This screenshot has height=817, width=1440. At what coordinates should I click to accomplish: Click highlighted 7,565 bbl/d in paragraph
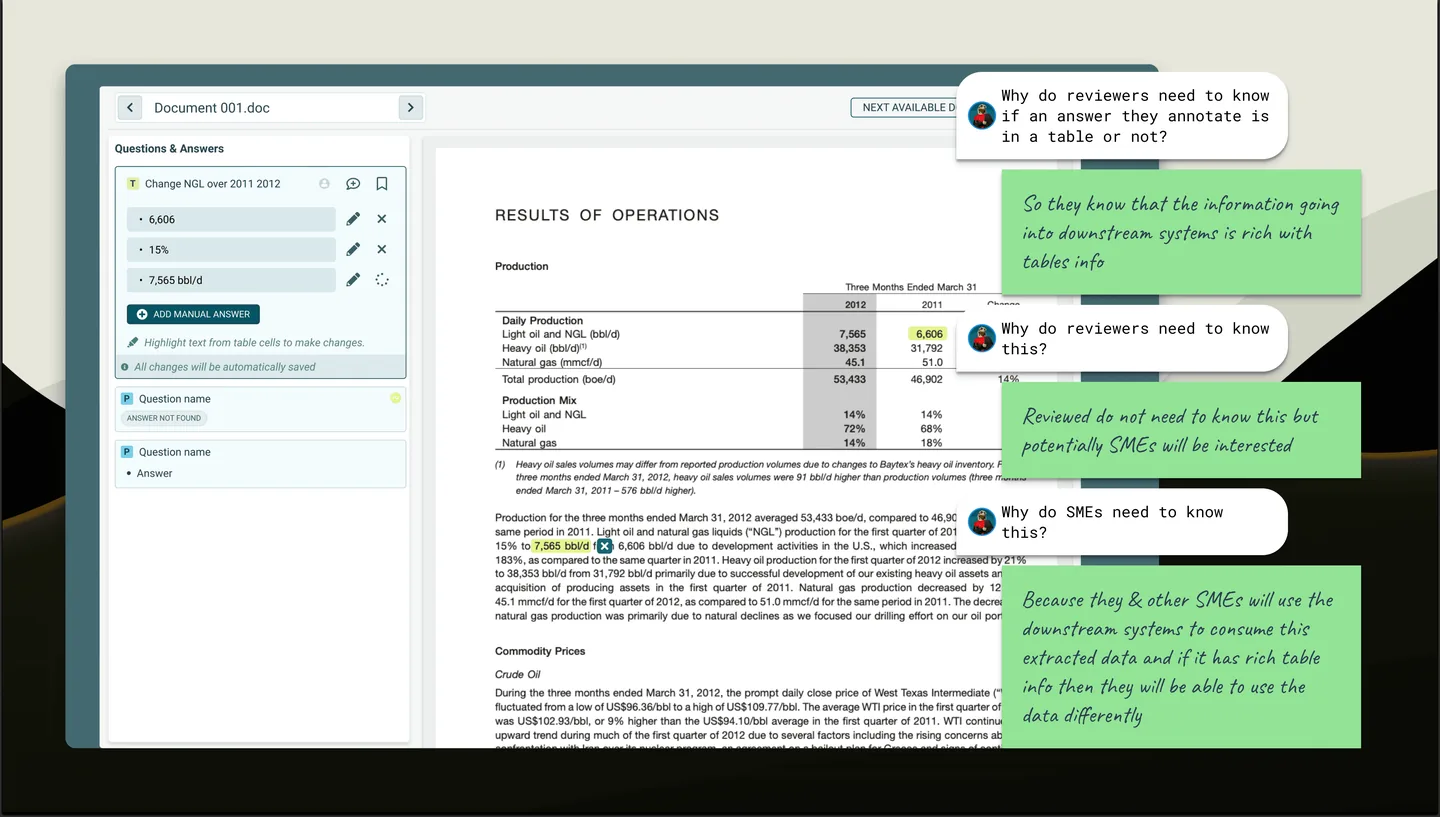pyautogui.click(x=561, y=546)
